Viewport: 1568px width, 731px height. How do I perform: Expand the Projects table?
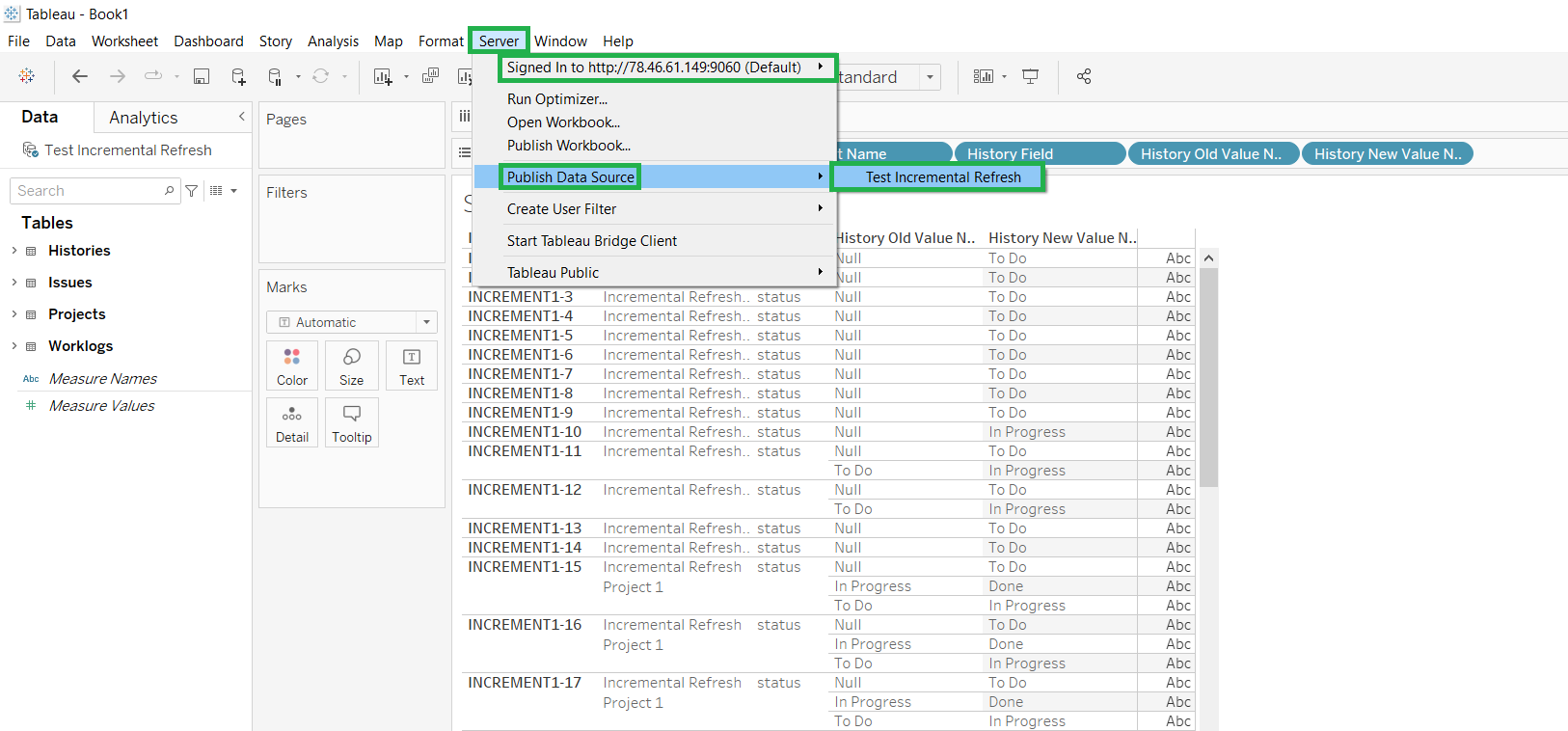14,314
